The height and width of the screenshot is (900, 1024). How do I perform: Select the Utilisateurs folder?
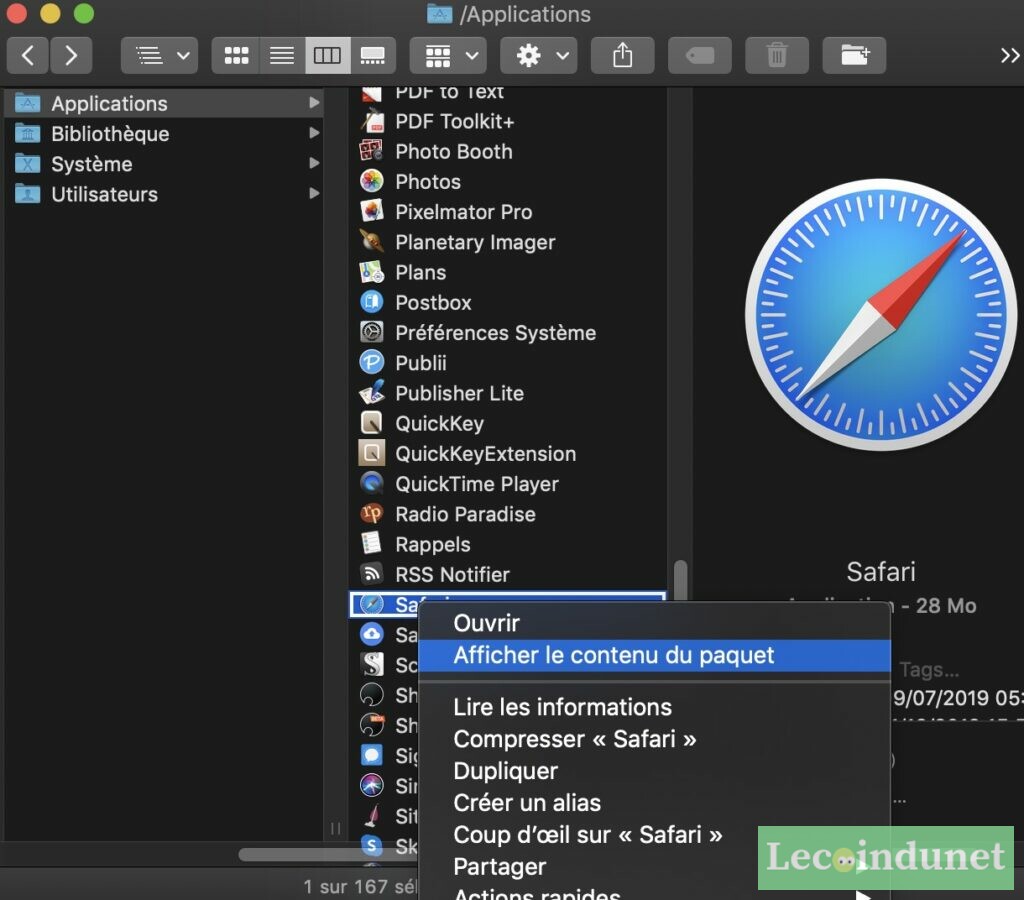163,194
